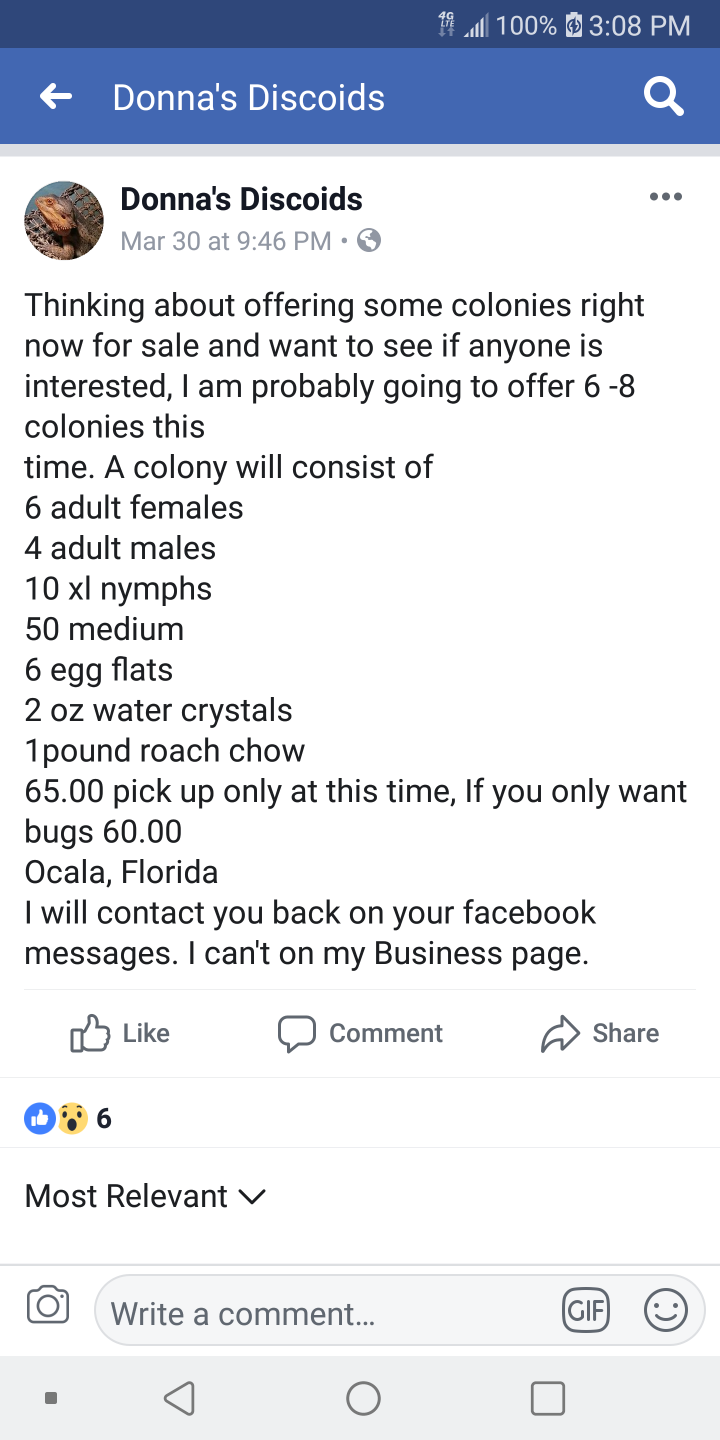Open camera to attach photo

[x=47, y=1306]
